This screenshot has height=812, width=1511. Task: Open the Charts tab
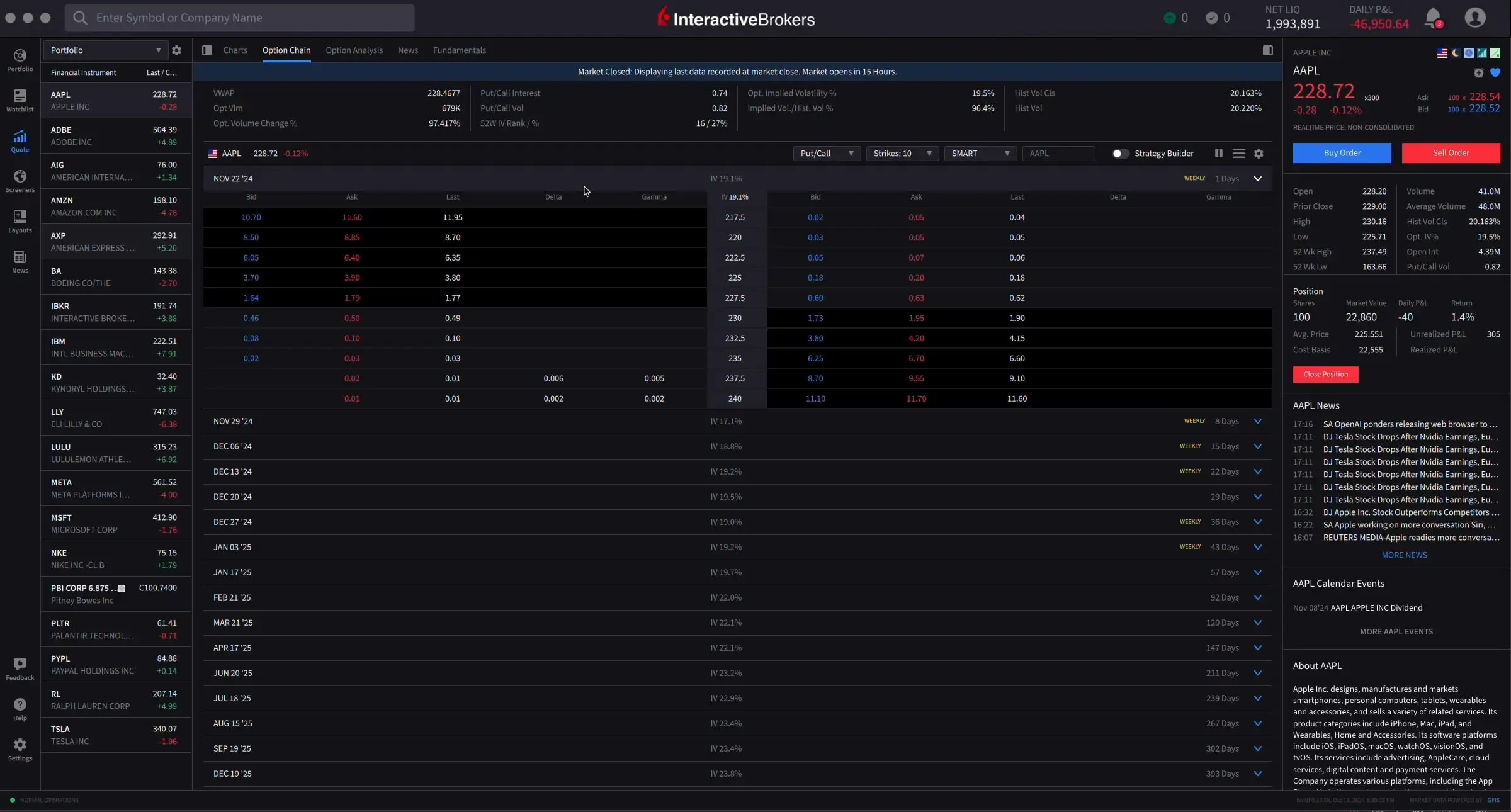[235, 50]
